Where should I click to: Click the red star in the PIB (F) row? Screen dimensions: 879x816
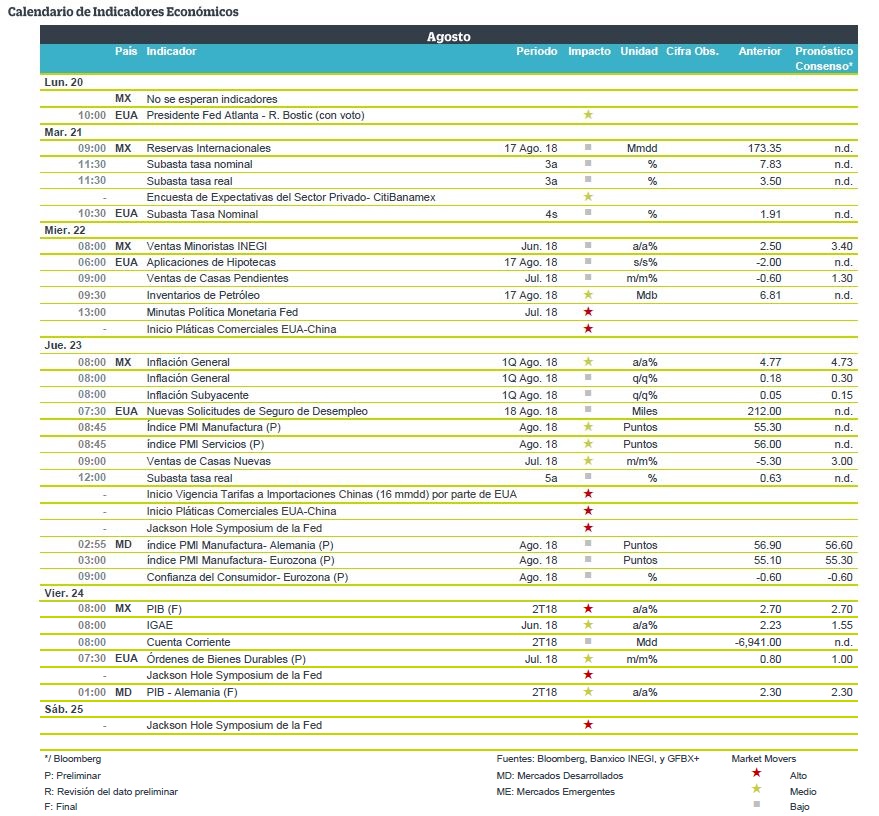[588, 609]
